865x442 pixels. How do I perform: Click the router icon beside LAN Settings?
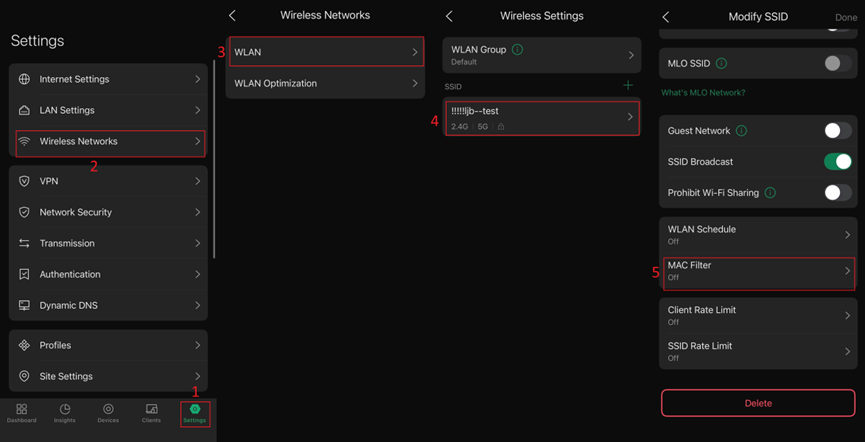[x=24, y=110]
